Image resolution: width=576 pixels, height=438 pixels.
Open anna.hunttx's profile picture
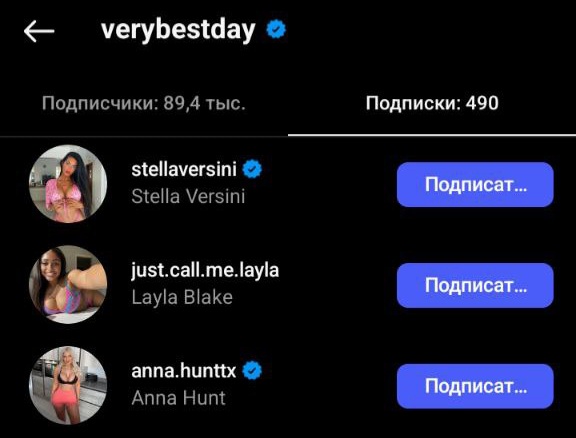(x=68, y=385)
